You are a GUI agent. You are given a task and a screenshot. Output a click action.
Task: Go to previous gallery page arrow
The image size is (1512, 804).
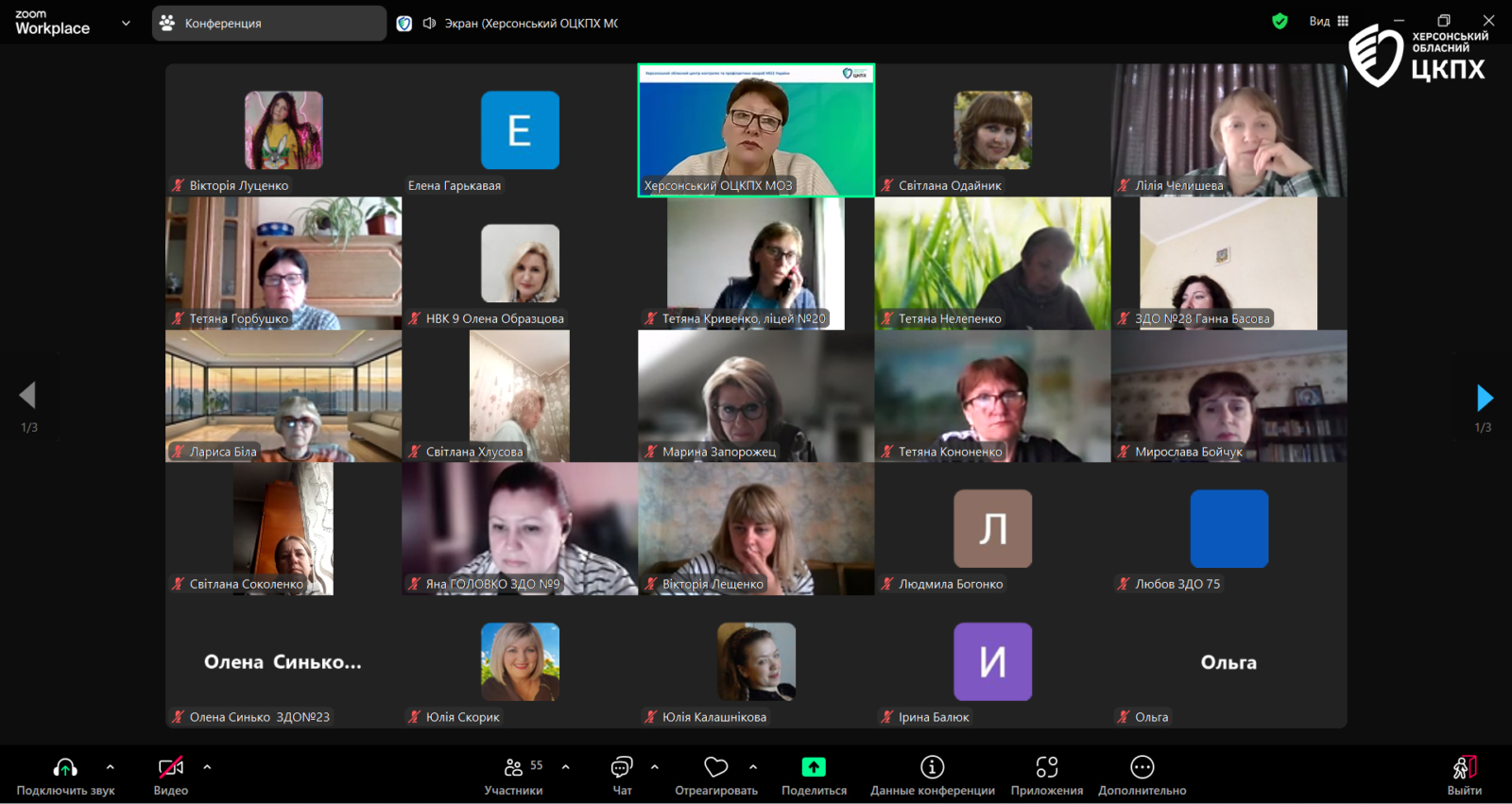tap(28, 396)
